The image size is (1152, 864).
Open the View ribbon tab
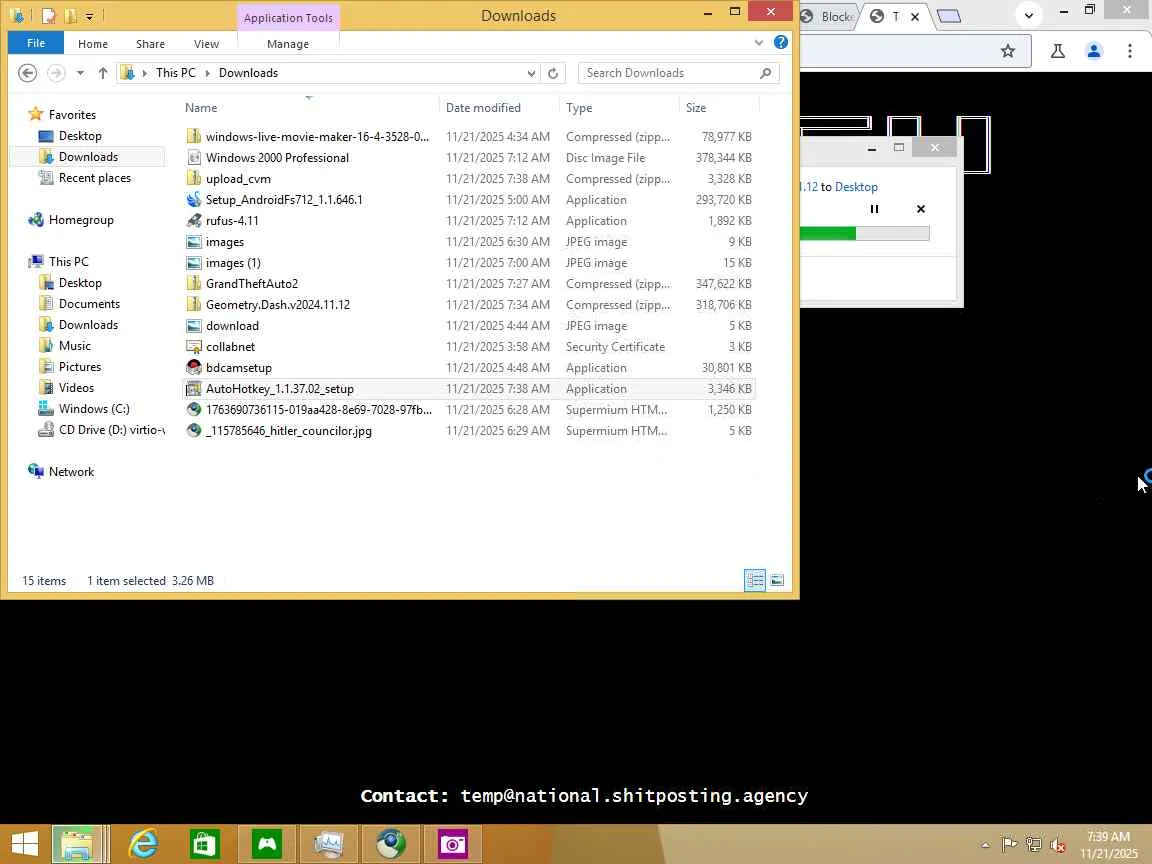tap(206, 44)
